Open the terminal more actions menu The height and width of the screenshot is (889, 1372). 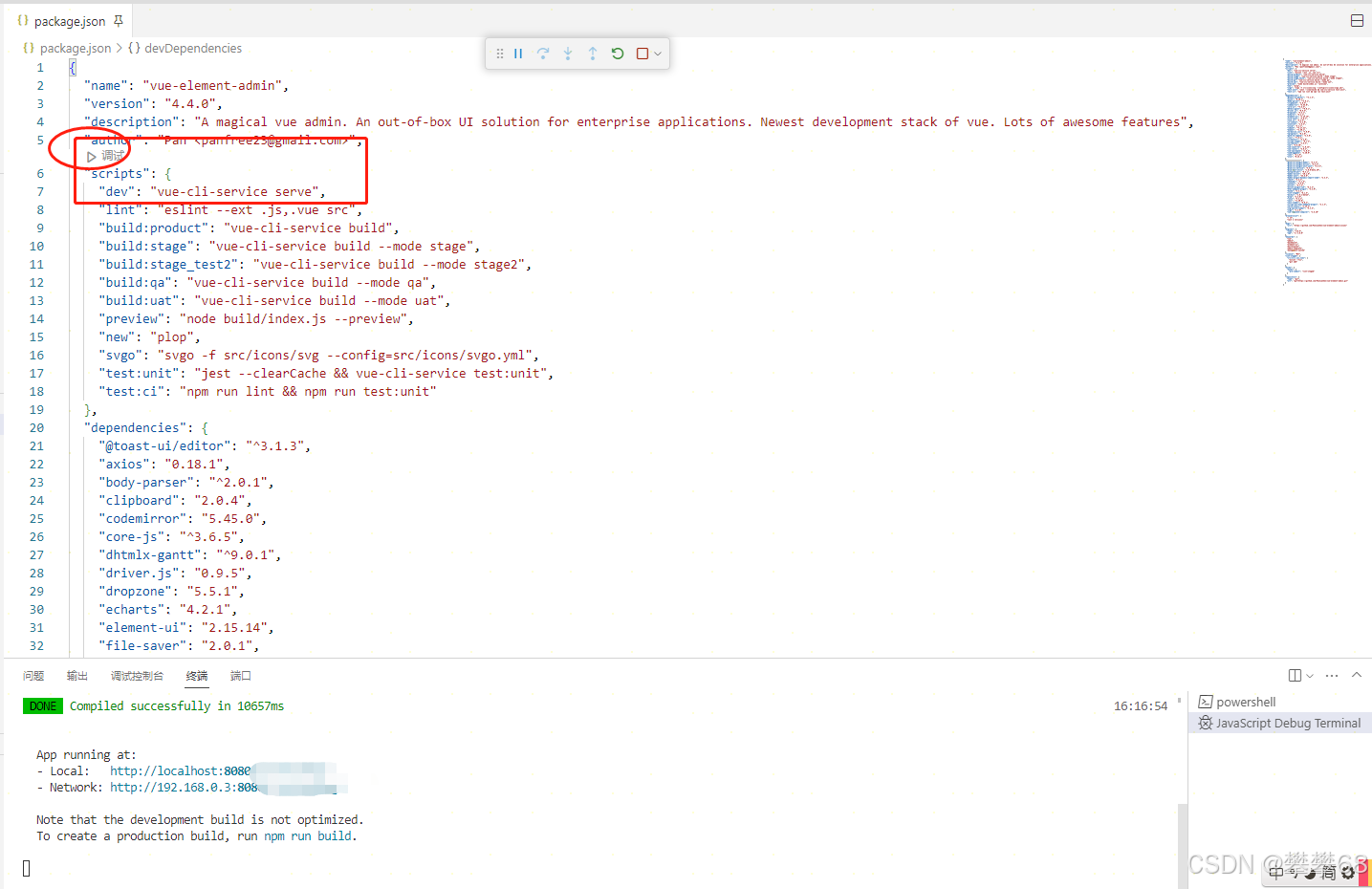tap(1331, 675)
